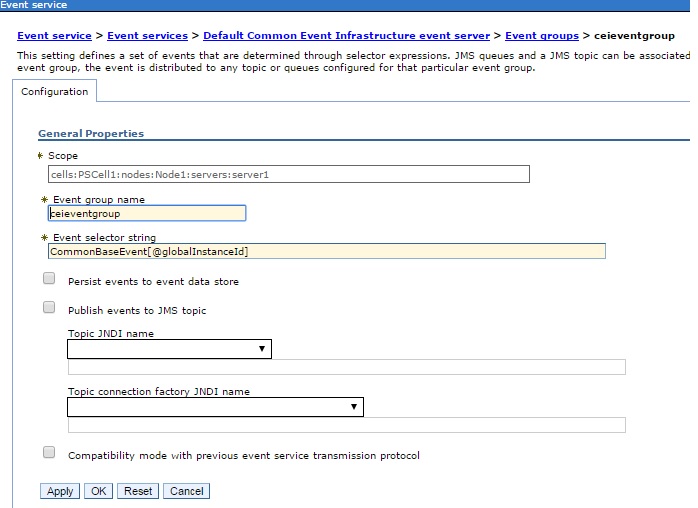Click the Topic JNDI name dropdown arrow

pyautogui.click(x=262, y=349)
